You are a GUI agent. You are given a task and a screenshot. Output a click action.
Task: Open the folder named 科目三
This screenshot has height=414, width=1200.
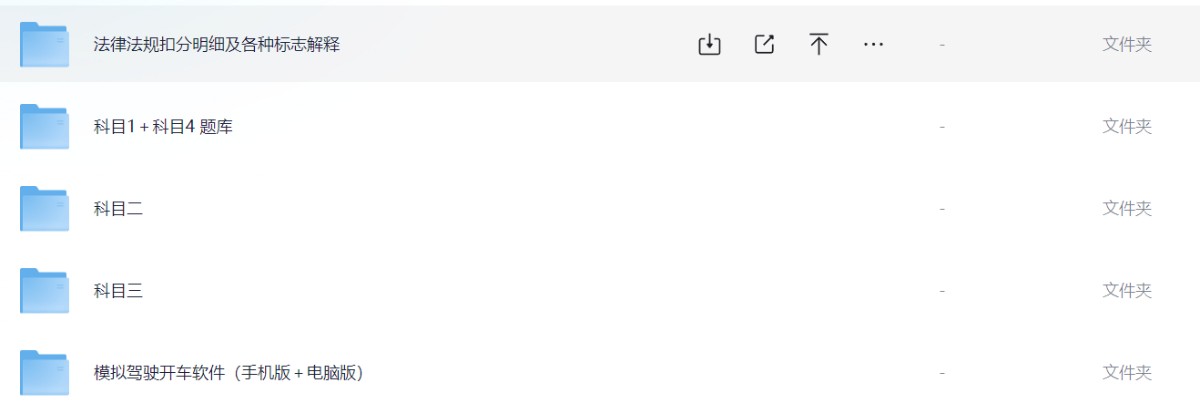point(118,291)
